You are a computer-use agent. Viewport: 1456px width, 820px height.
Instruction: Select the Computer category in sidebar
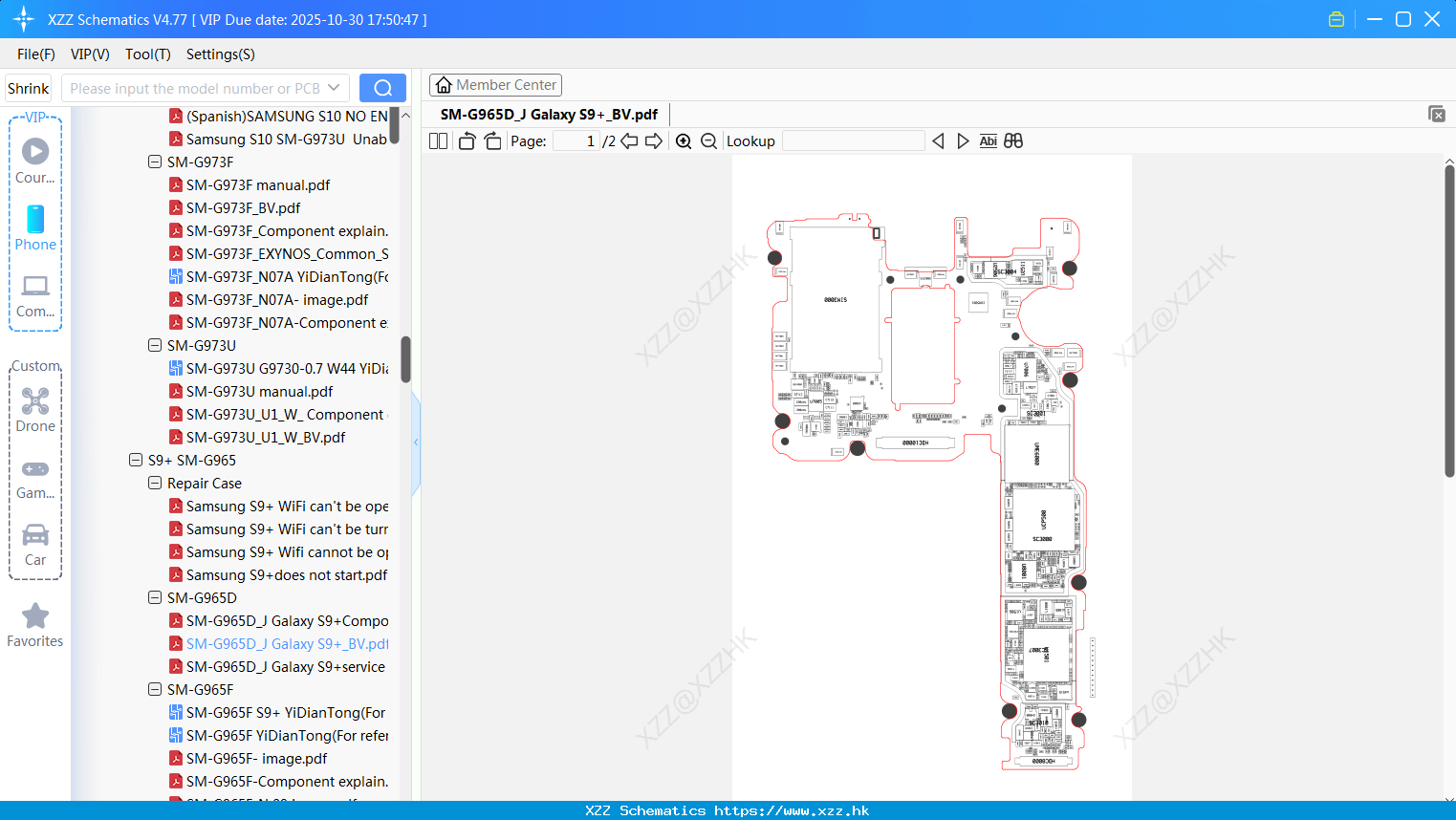pyautogui.click(x=35, y=295)
